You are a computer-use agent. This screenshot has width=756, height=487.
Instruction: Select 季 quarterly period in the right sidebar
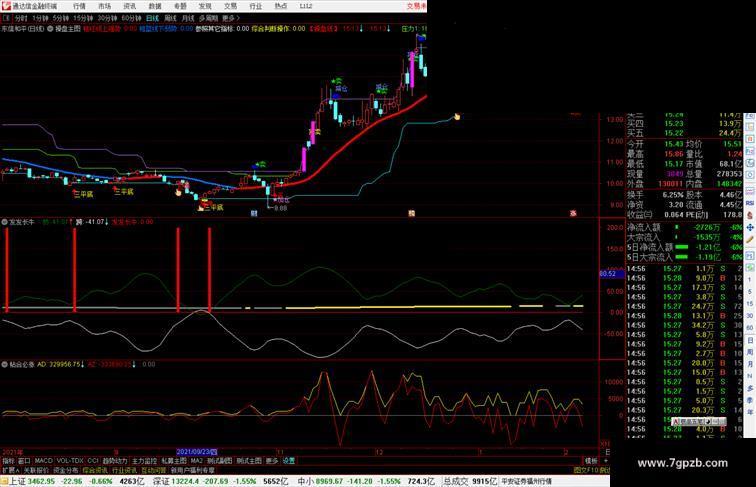[750, 400]
